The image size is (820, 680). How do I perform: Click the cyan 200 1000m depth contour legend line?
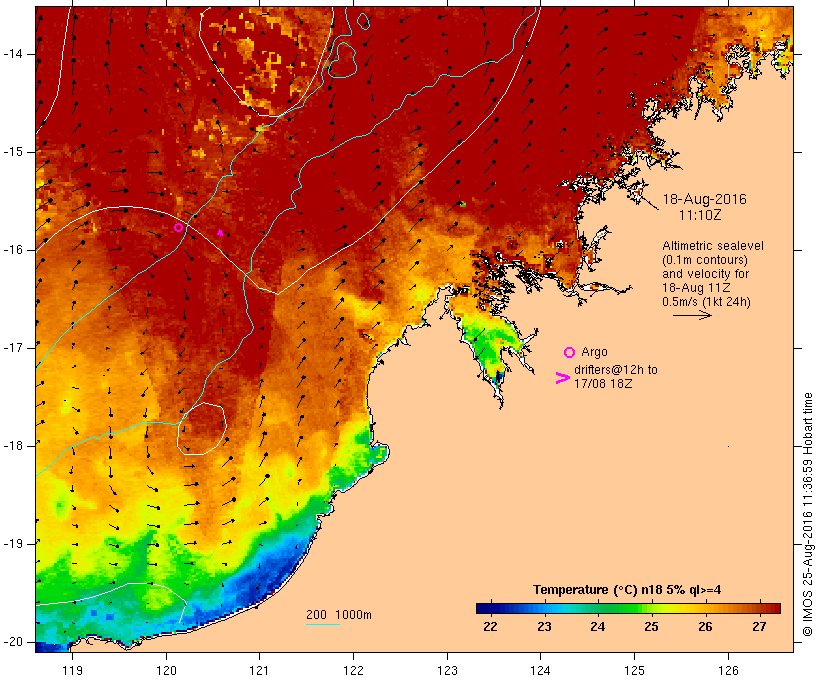pos(323,624)
